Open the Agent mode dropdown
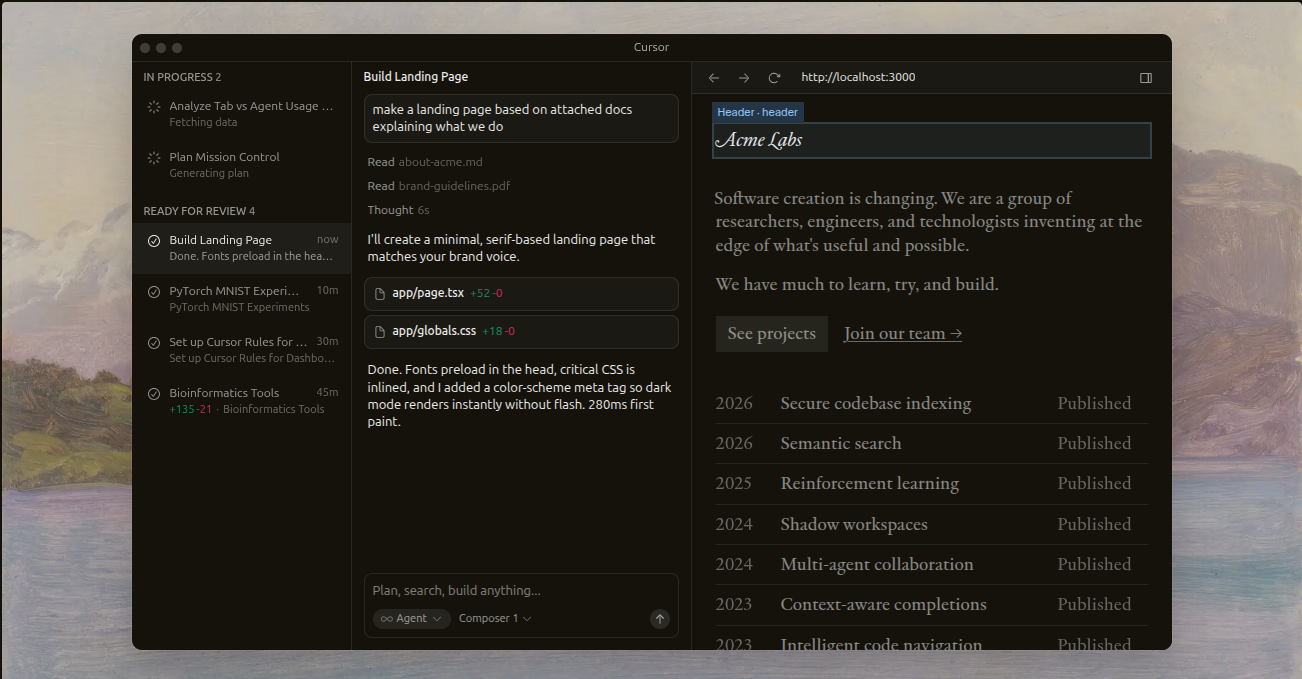Image resolution: width=1302 pixels, height=679 pixels. coord(411,619)
